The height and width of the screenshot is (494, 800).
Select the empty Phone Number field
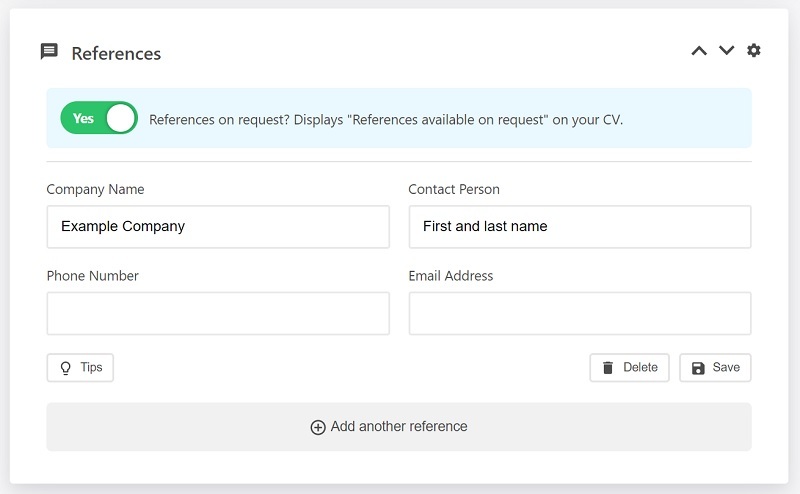pyautogui.click(x=218, y=313)
